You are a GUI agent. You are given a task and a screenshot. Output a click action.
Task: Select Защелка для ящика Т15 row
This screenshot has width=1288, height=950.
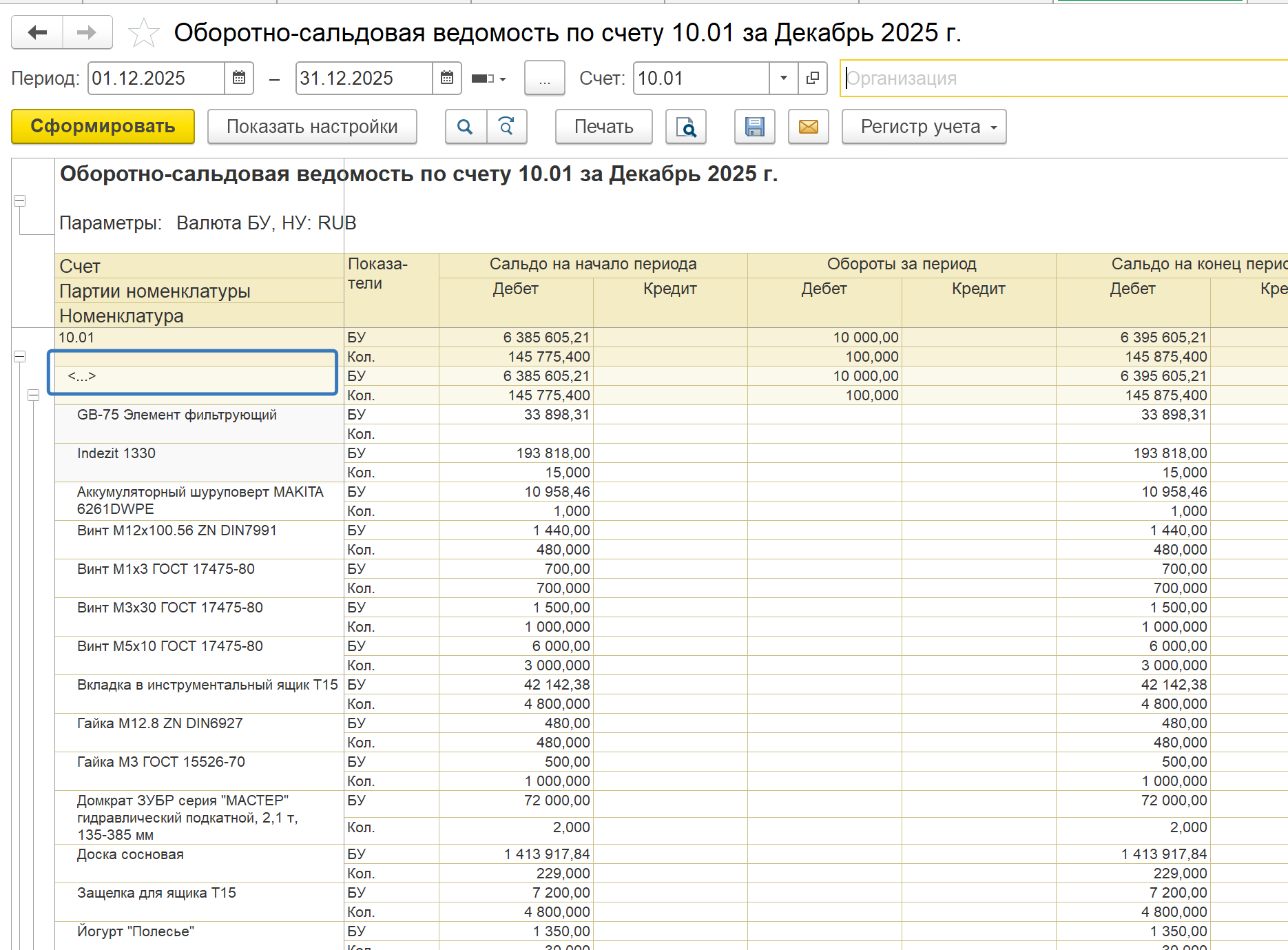tap(199, 902)
